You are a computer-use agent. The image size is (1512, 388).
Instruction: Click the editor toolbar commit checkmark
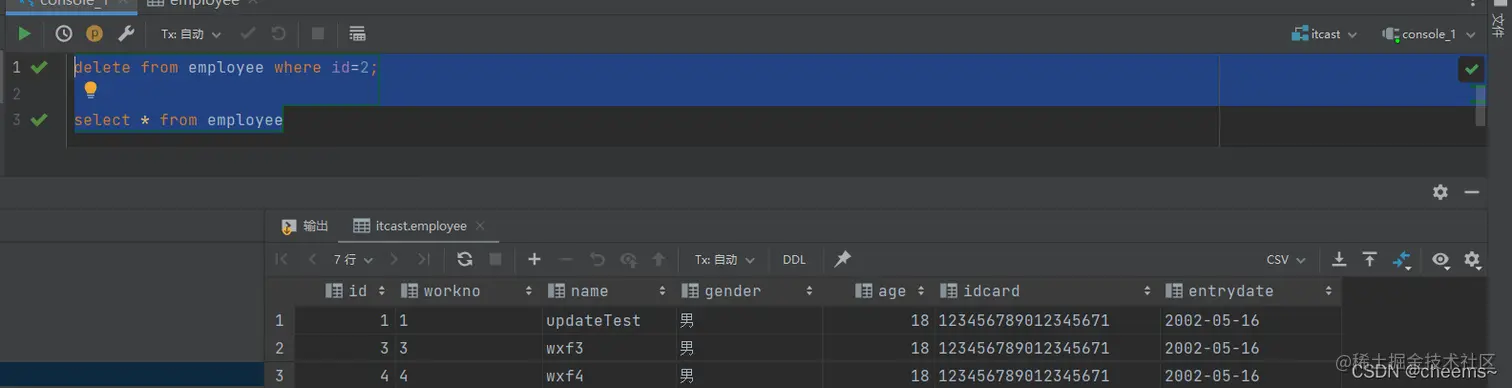[x=249, y=34]
